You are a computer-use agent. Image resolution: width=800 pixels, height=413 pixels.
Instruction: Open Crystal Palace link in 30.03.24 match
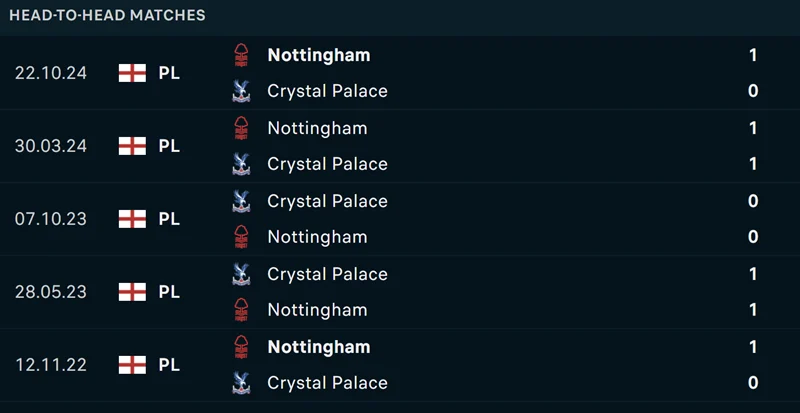pos(327,164)
